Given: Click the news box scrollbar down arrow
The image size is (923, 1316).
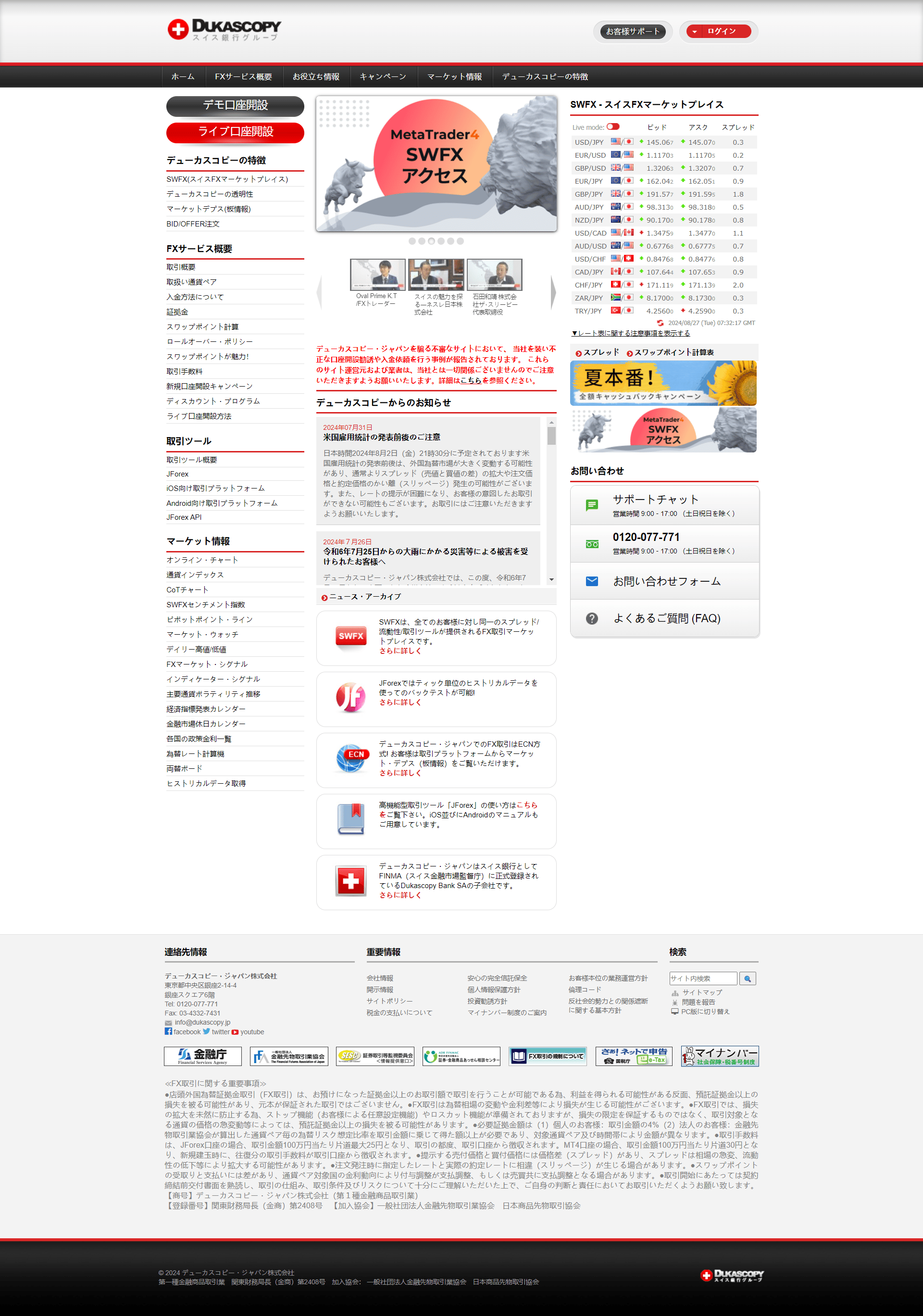Looking at the screenshot, I should pos(552,579).
